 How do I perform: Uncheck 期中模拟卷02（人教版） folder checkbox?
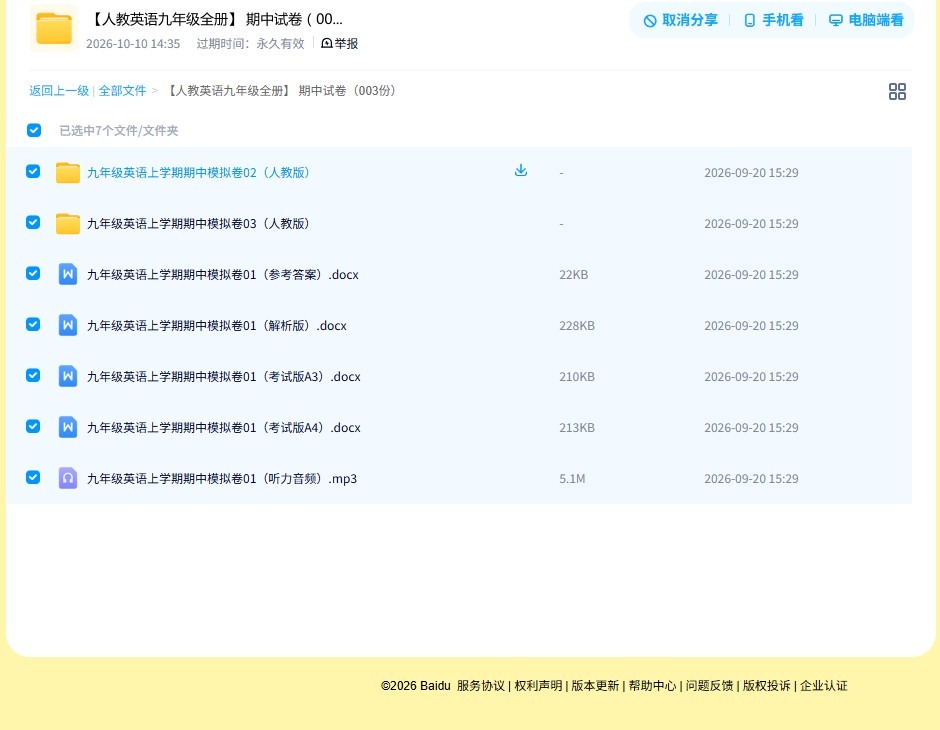[33, 171]
